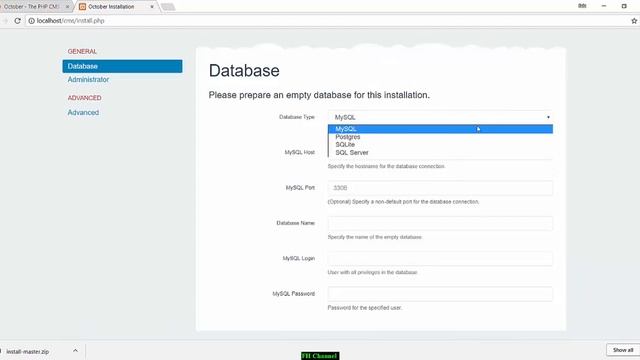Open the Advanced settings section
Image resolution: width=640 pixels, height=360 pixels.
[x=83, y=112]
